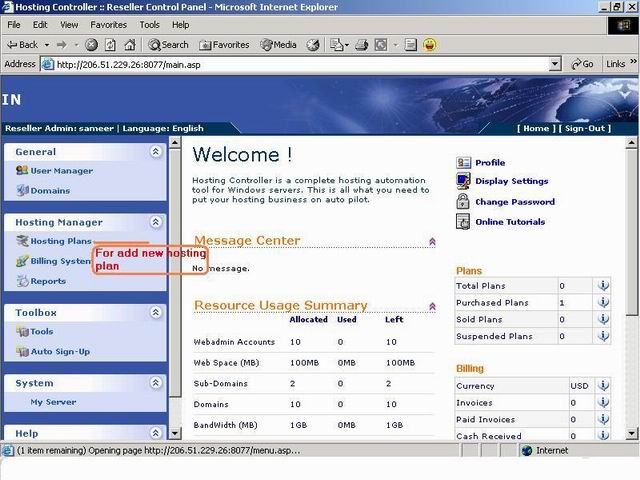Open Hosting Plans link
The image size is (640, 480).
point(61,241)
